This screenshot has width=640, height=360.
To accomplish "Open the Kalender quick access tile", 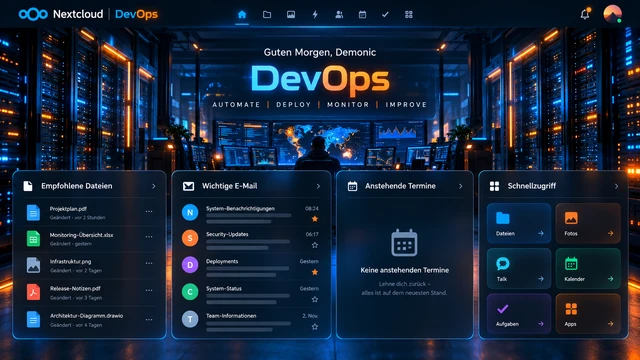I will pos(588,269).
